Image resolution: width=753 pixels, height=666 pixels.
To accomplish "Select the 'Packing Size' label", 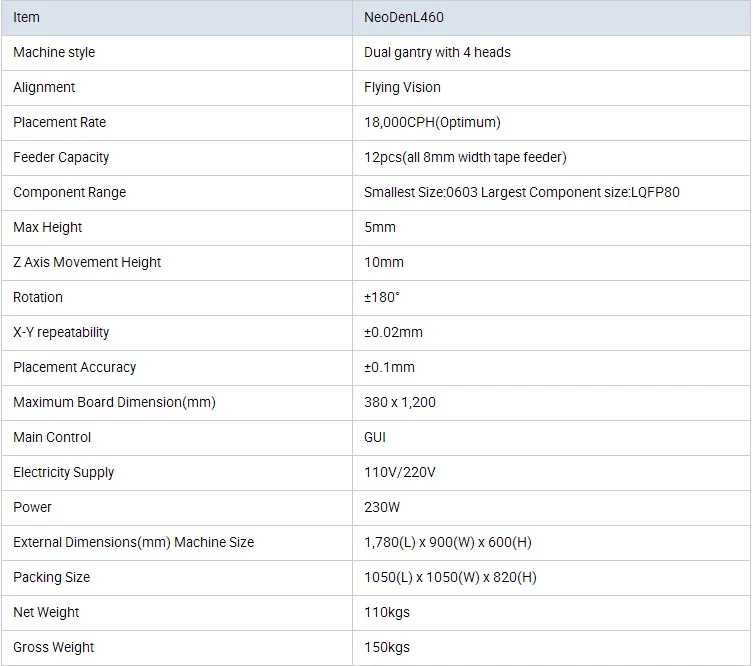I will tap(51, 578).
